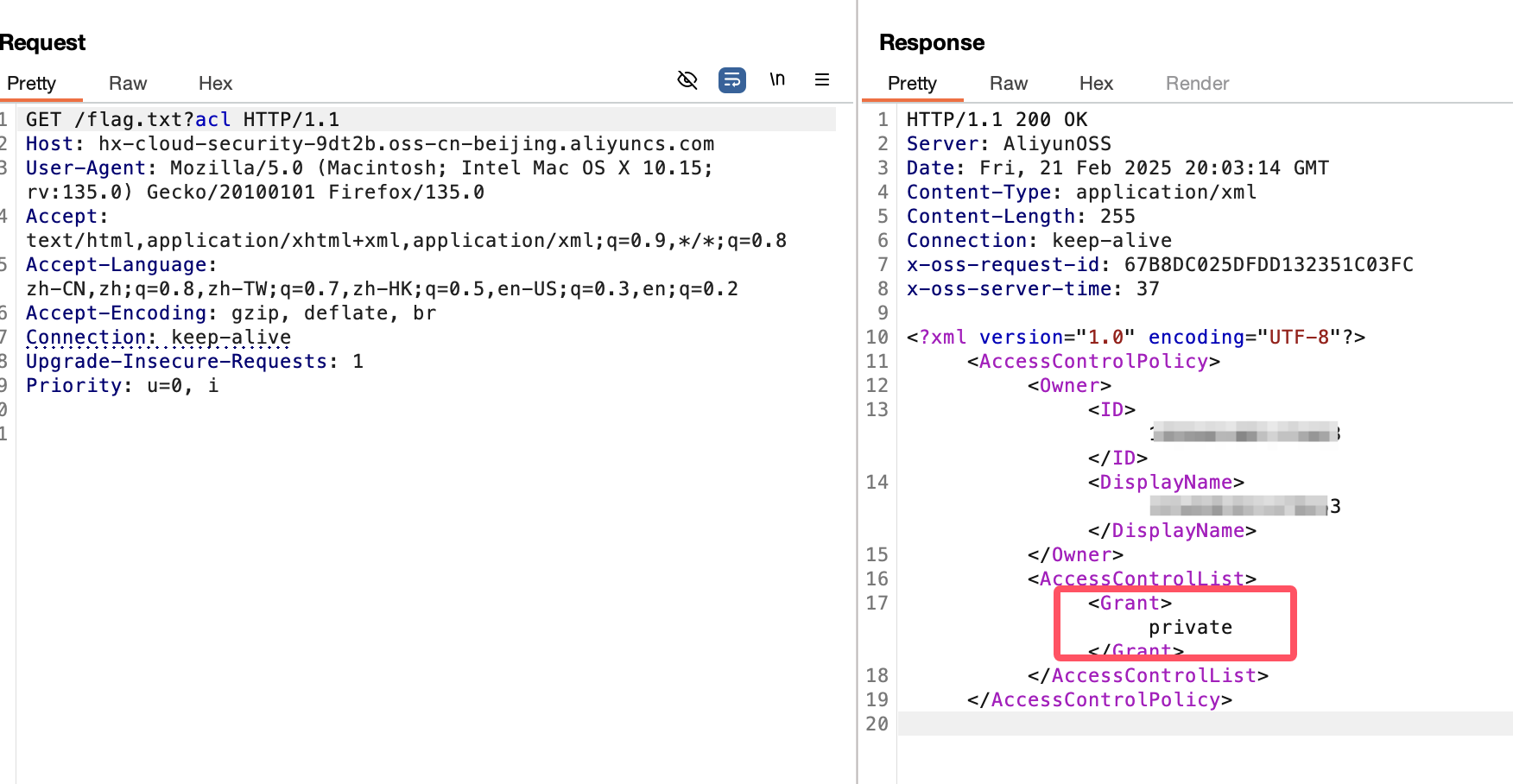
Task: Select the Response Pretty tab
Action: pos(912,84)
